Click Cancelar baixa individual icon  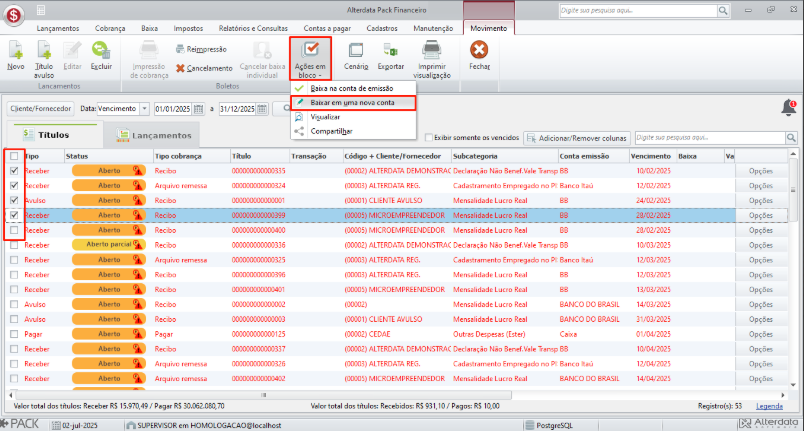(x=262, y=50)
